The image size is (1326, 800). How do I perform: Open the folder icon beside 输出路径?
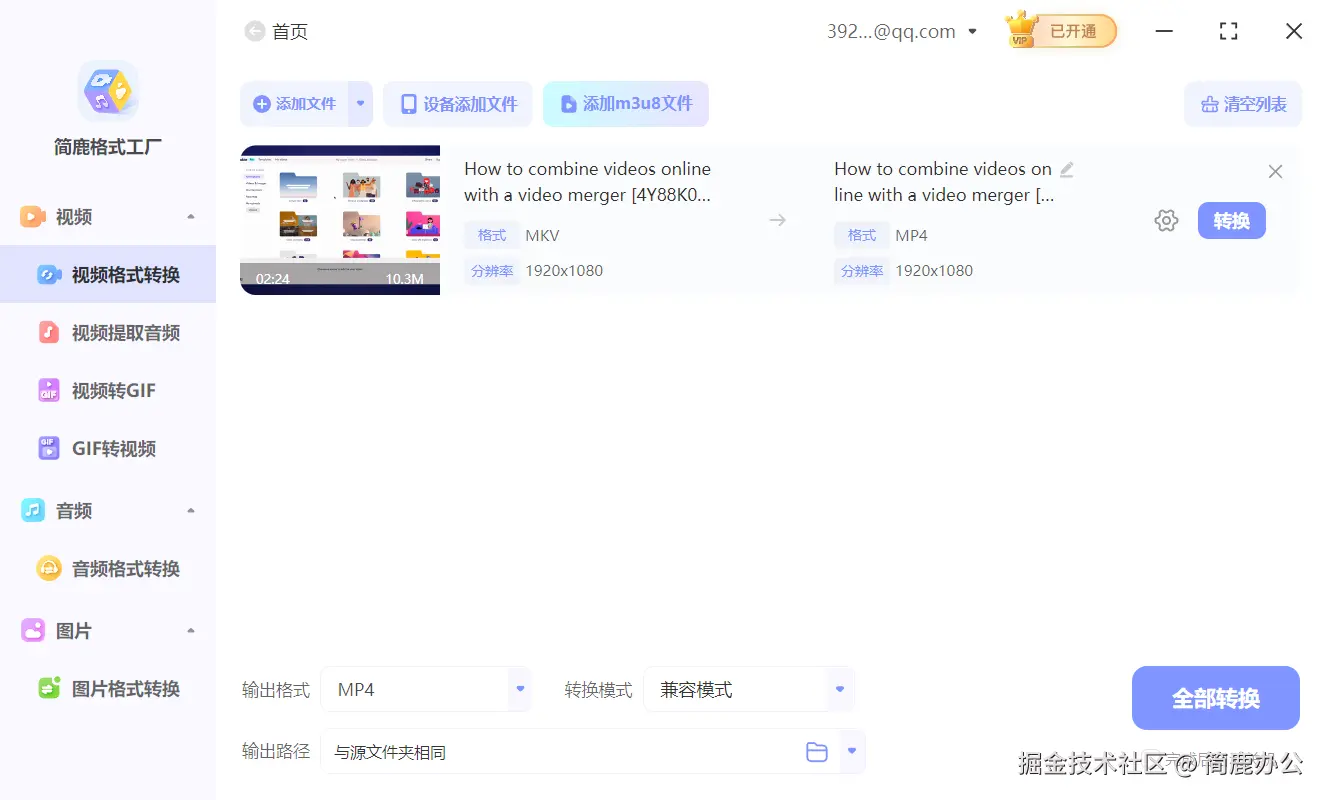(816, 751)
